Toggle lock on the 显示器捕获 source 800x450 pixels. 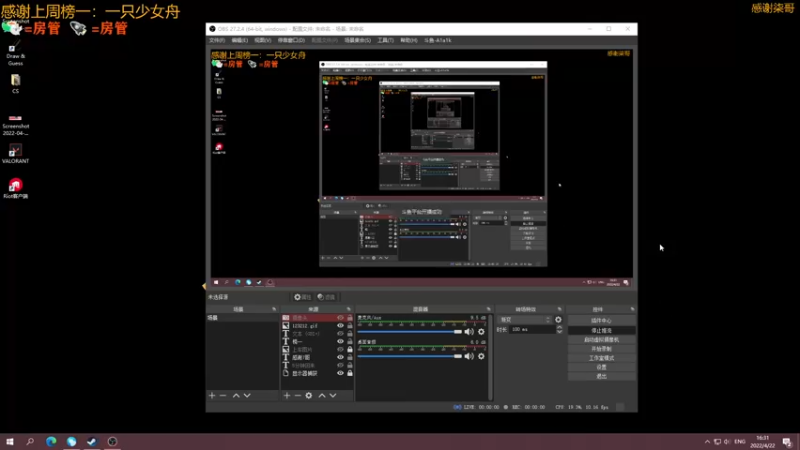(350, 373)
